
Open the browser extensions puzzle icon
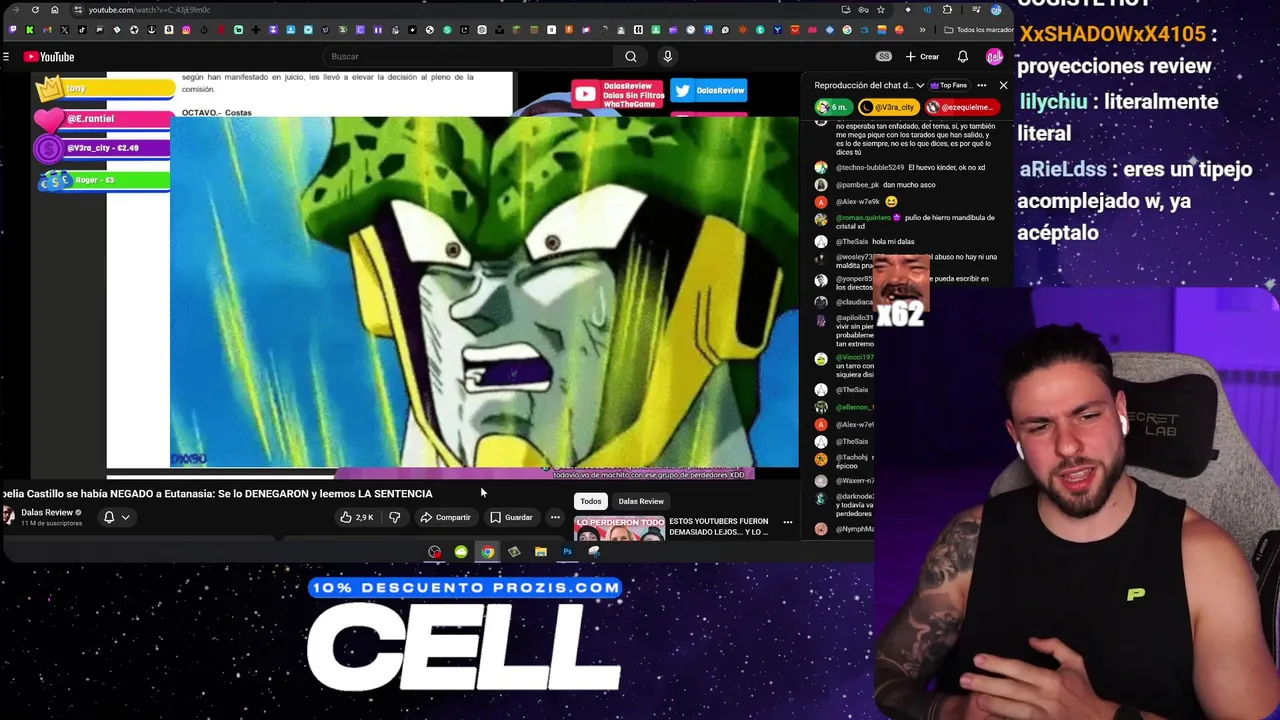pyautogui.click(x=947, y=10)
